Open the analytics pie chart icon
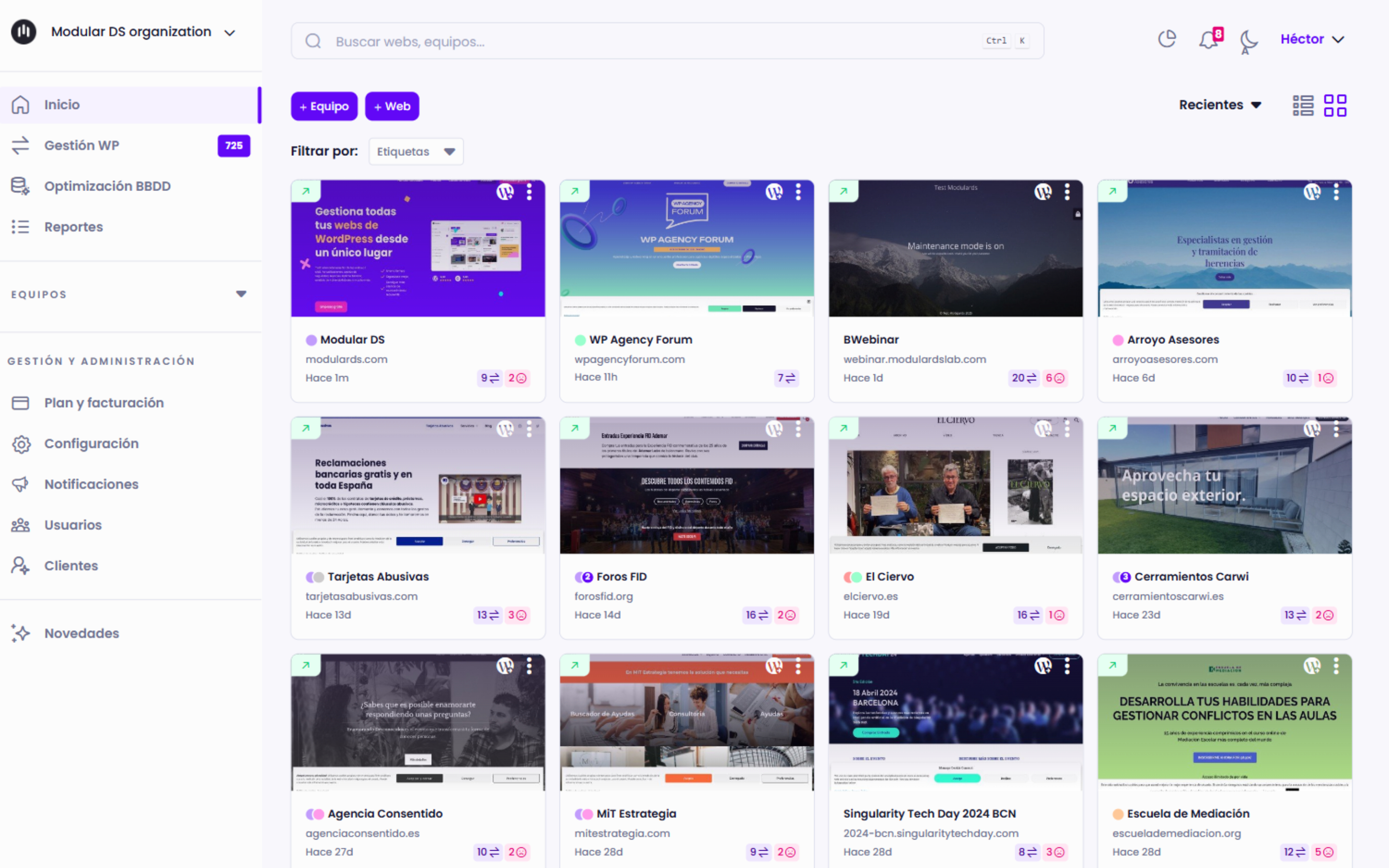Screen dimensions: 1389x868 (x=1167, y=39)
